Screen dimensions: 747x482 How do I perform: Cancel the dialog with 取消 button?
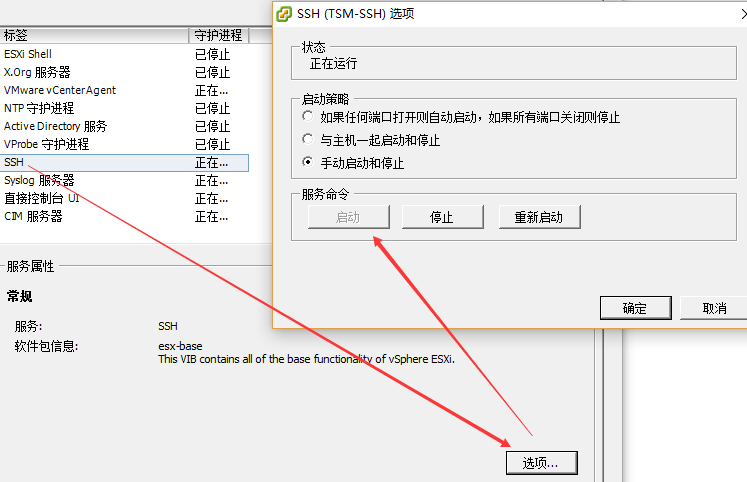click(x=714, y=308)
